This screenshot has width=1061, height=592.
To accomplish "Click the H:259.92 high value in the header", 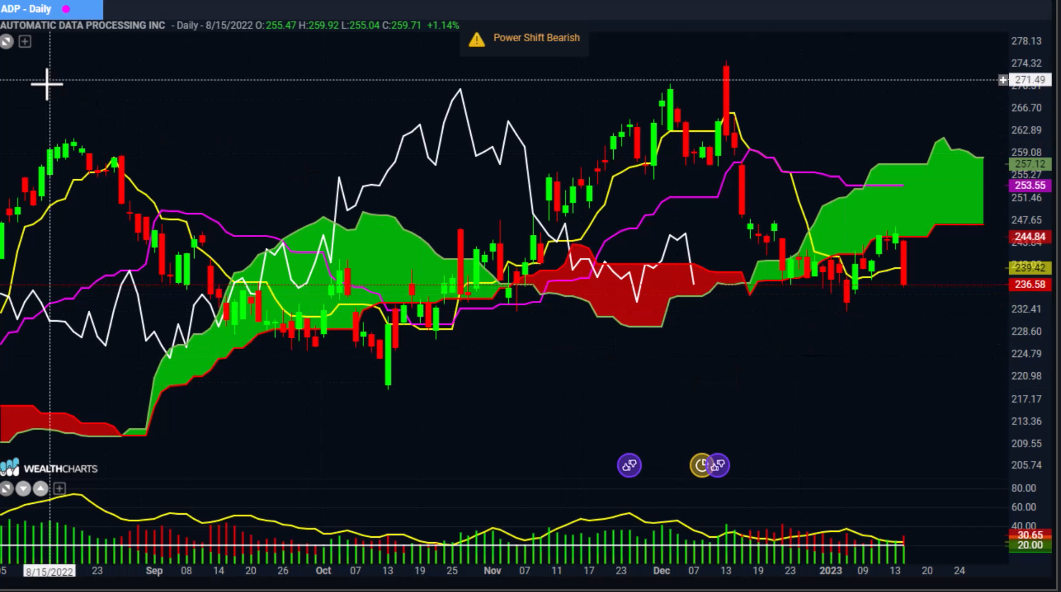I will pos(319,26).
